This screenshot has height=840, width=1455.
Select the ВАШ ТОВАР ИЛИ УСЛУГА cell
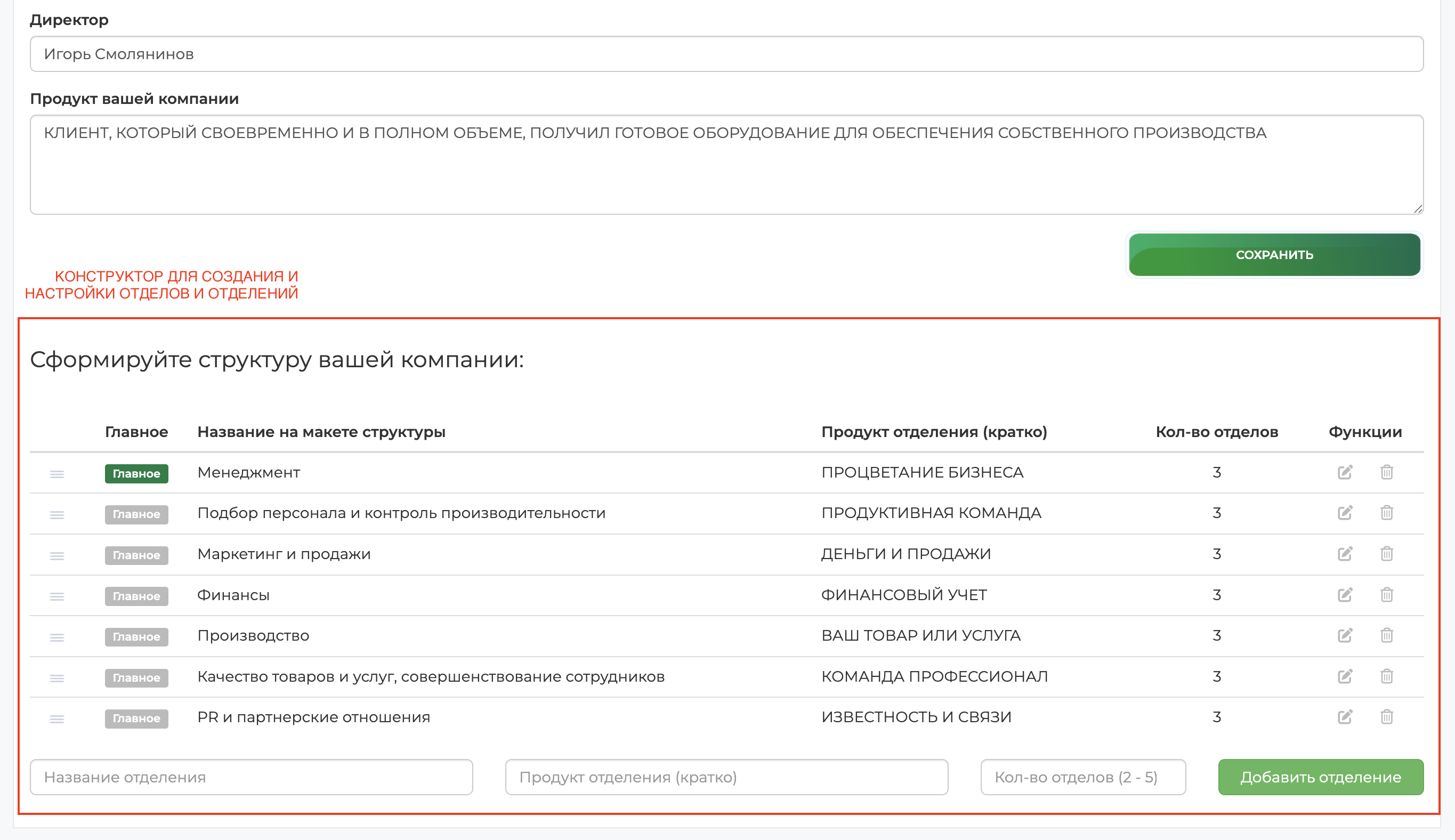coord(921,635)
